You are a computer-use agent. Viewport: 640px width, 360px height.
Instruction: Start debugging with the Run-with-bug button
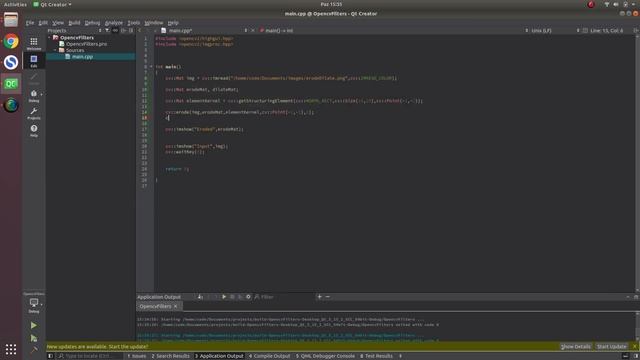[34, 338]
